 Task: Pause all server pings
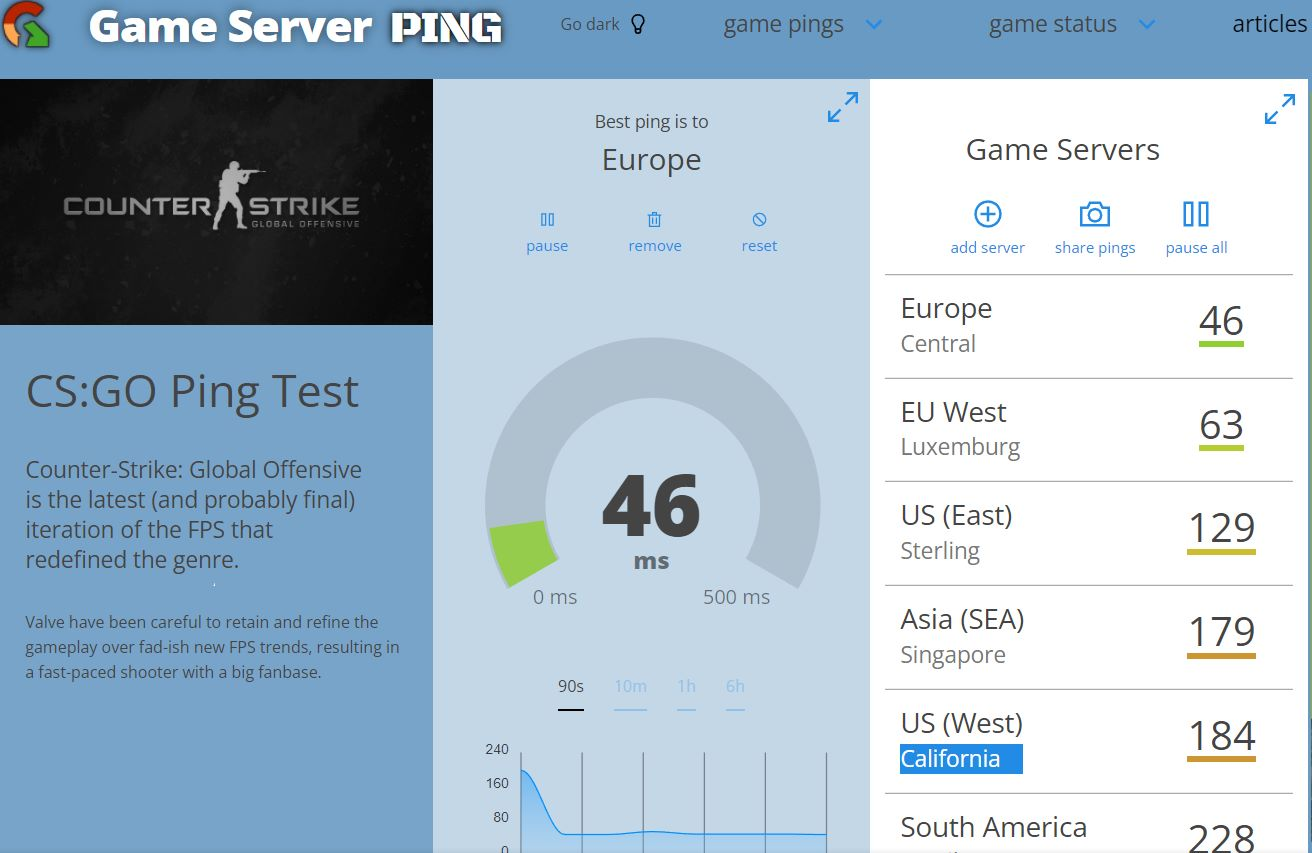[1196, 228]
